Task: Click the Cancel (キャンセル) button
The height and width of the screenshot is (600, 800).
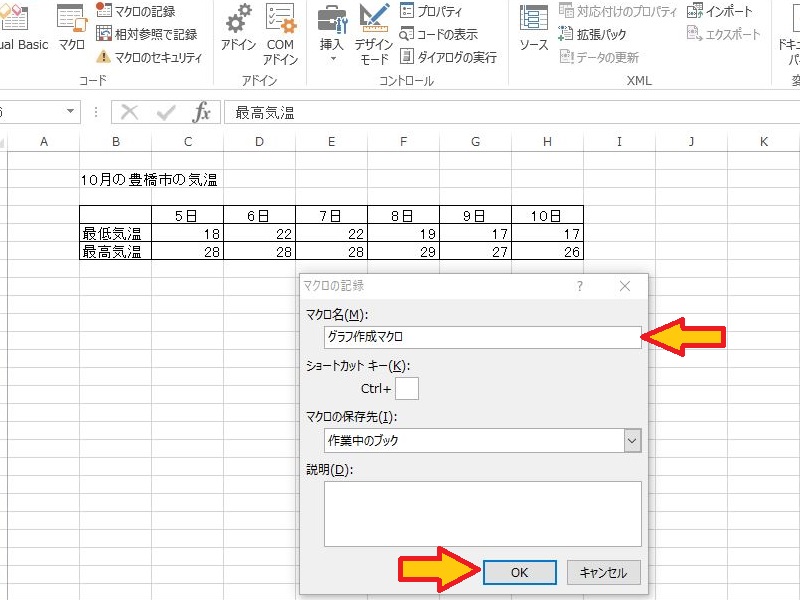Action: point(604,572)
